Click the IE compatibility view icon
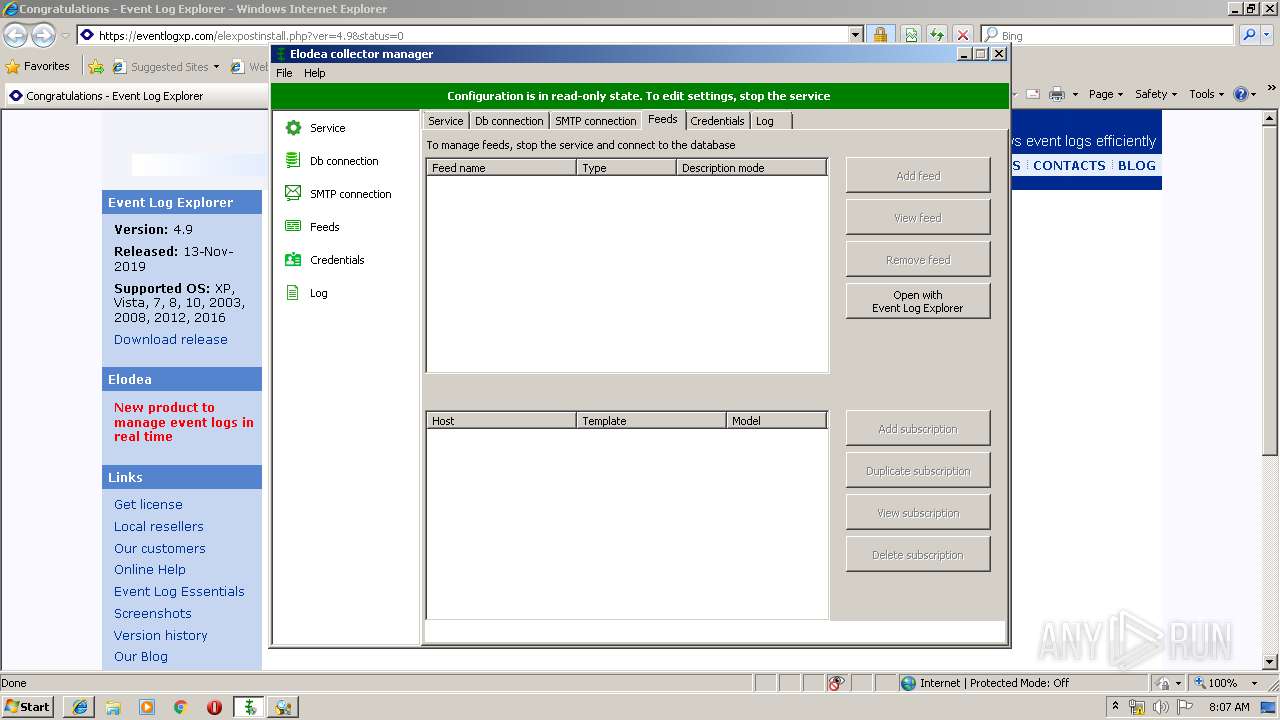1280x720 pixels. pos(911,35)
